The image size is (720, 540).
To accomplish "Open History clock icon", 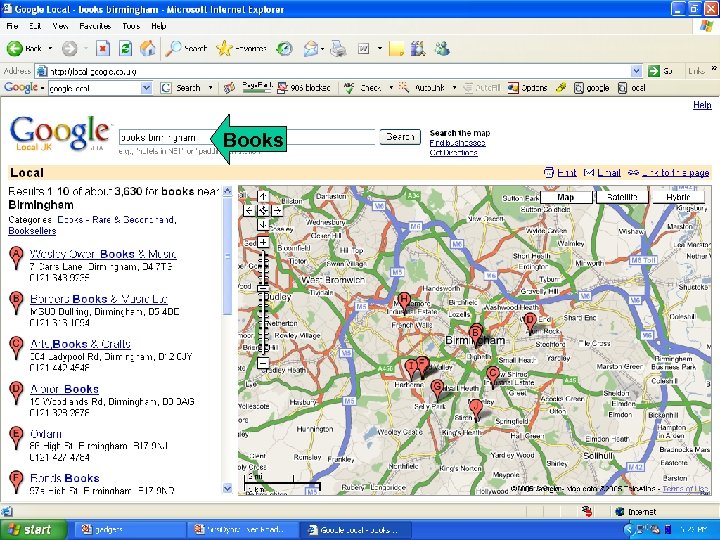I will (x=285, y=48).
